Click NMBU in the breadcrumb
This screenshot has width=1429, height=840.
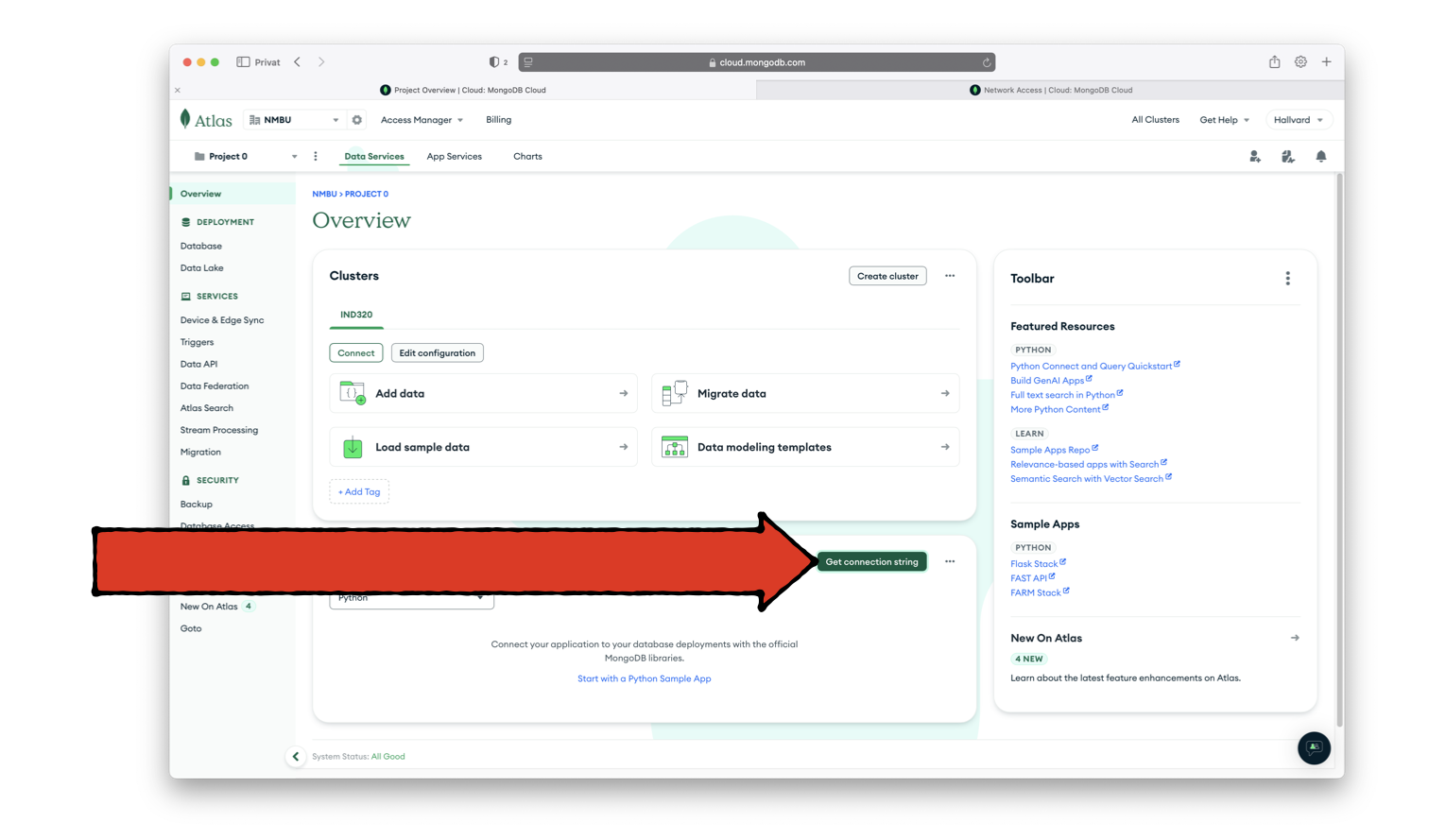coord(324,194)
